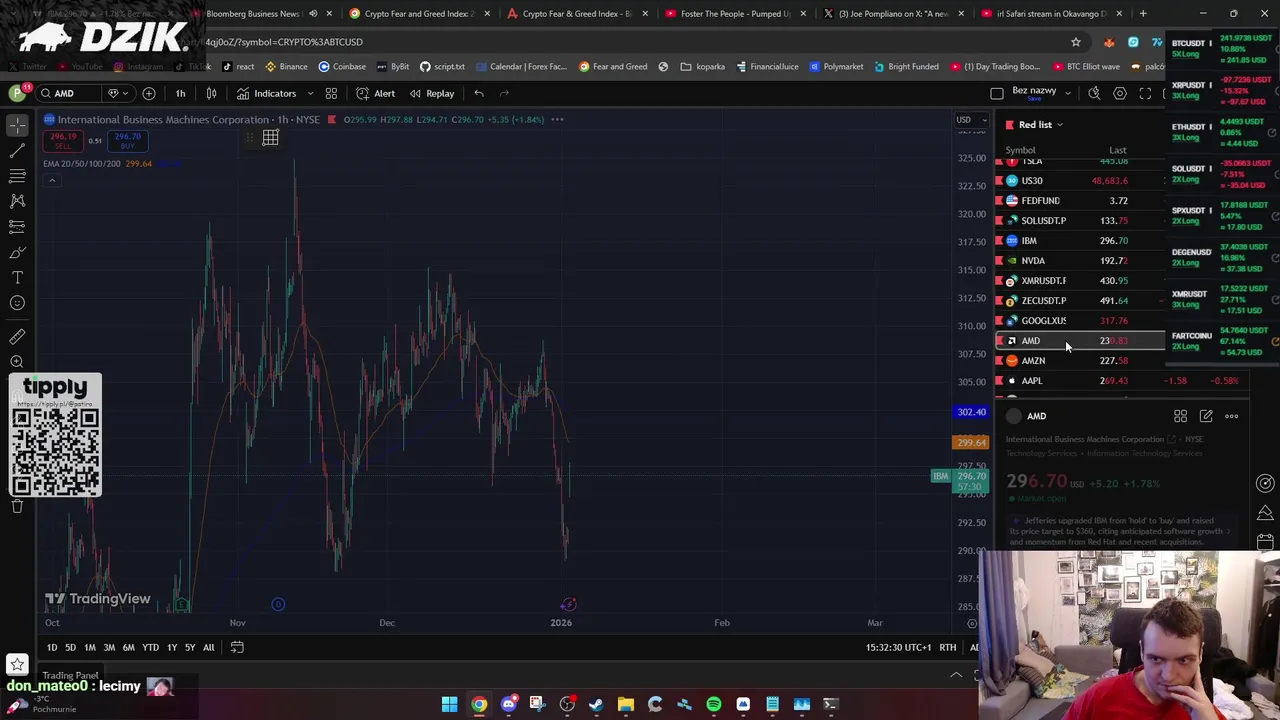This screenshot has width=1280, height=720.
Task: Open the three-dots menu in AMD details panel
Action: click(1231, 416)
